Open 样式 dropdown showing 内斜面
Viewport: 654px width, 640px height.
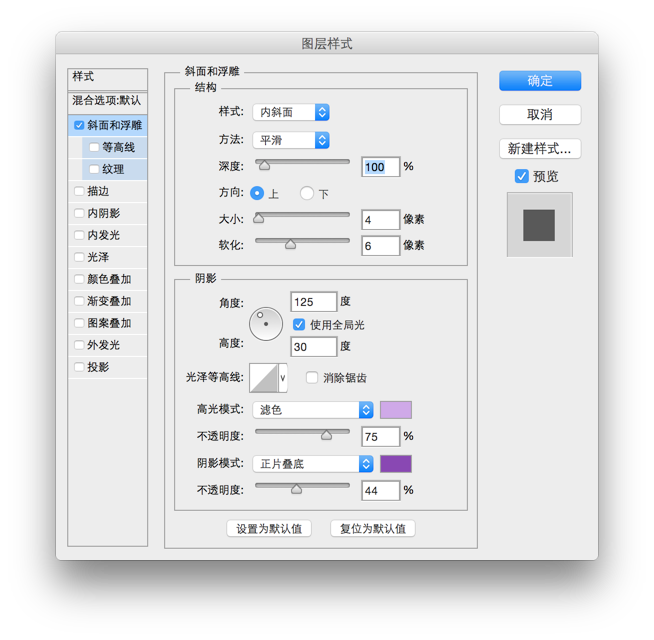tap(291, 112)
